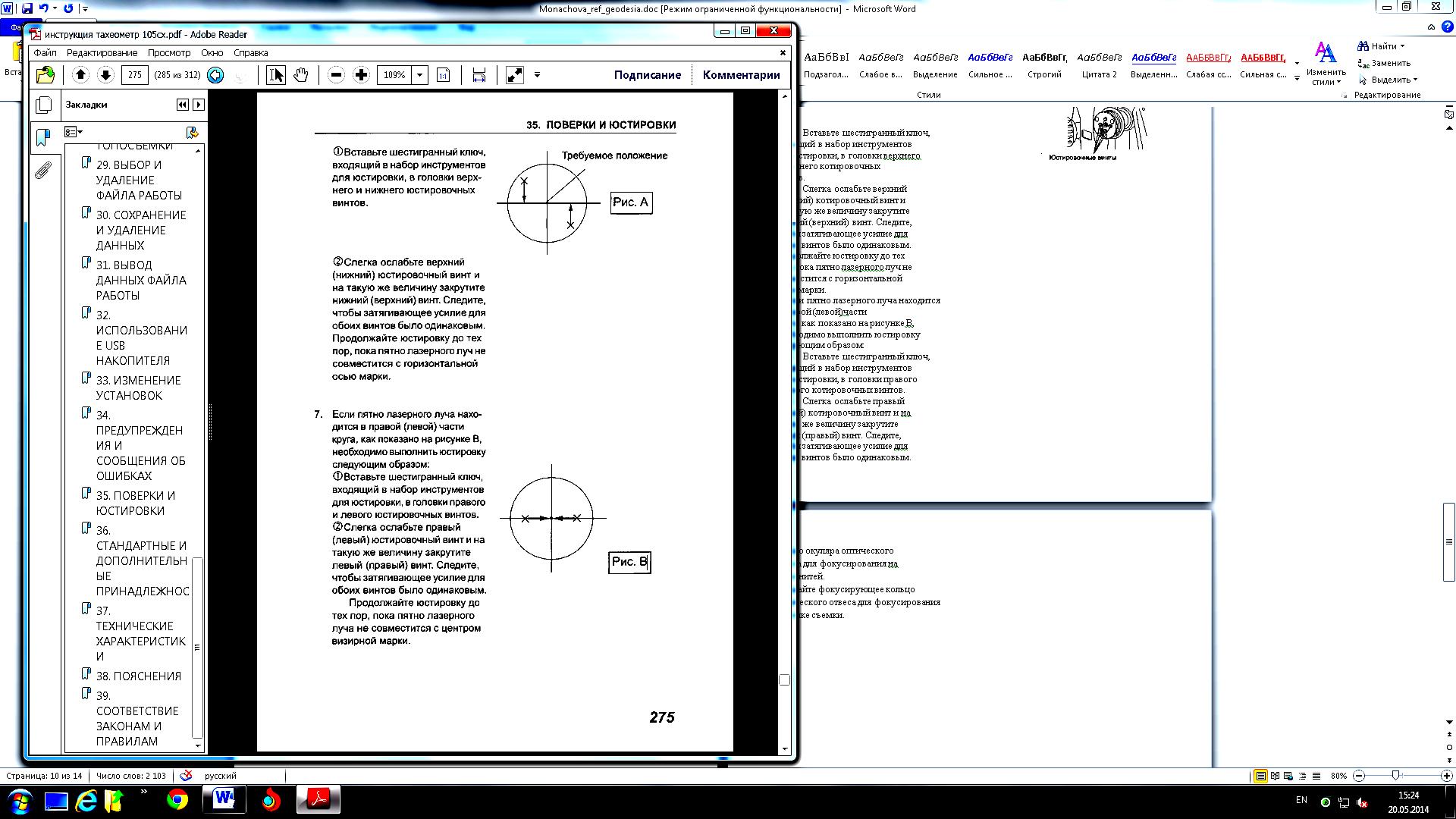The image size is (1456, 819).
Task: Open the Справка menu
Action: [251, 52]
